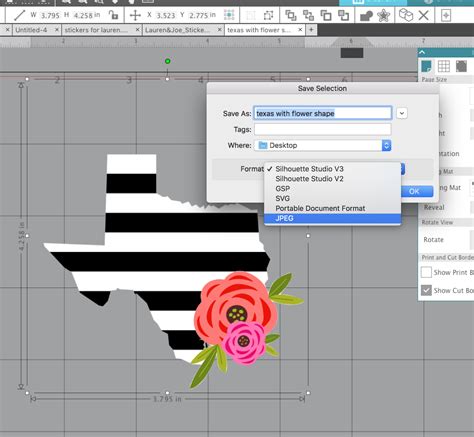Select the line tool icon beside width field
This screenshot has height=437, width=474.
pos(19,15)
